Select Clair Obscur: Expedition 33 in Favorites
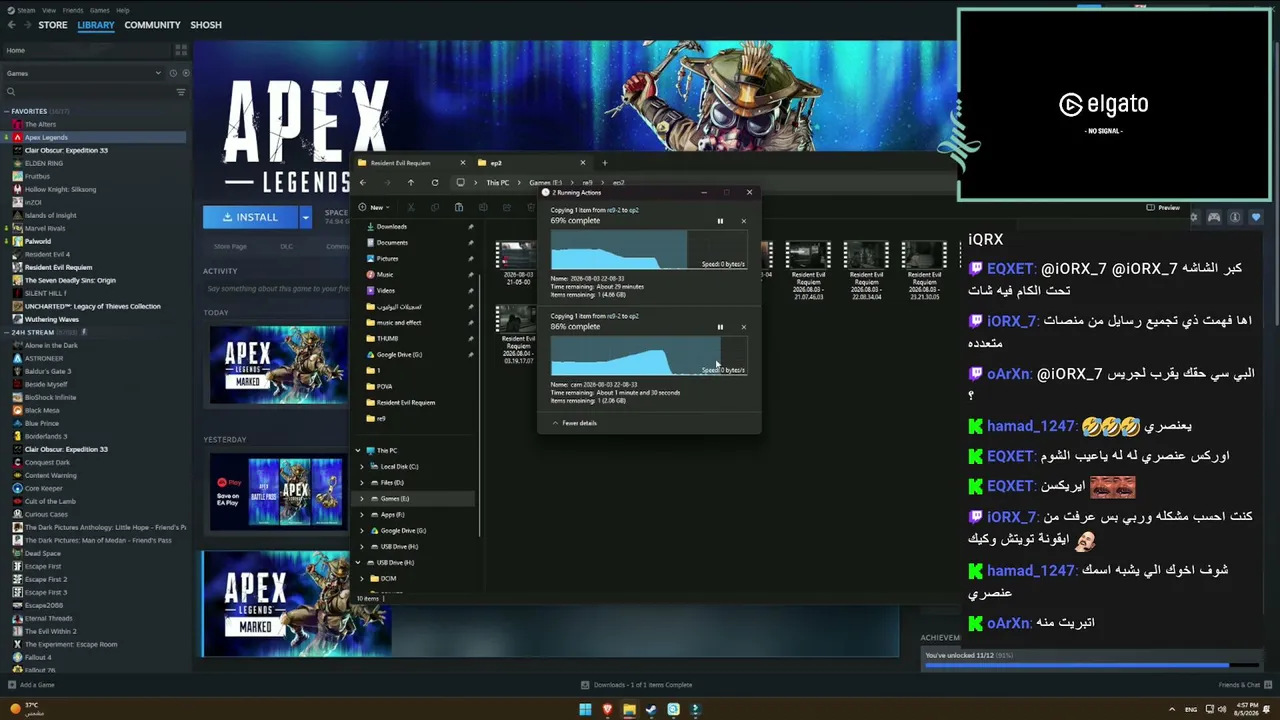This screenshot has height=720, width=1280. coord(66,150)
